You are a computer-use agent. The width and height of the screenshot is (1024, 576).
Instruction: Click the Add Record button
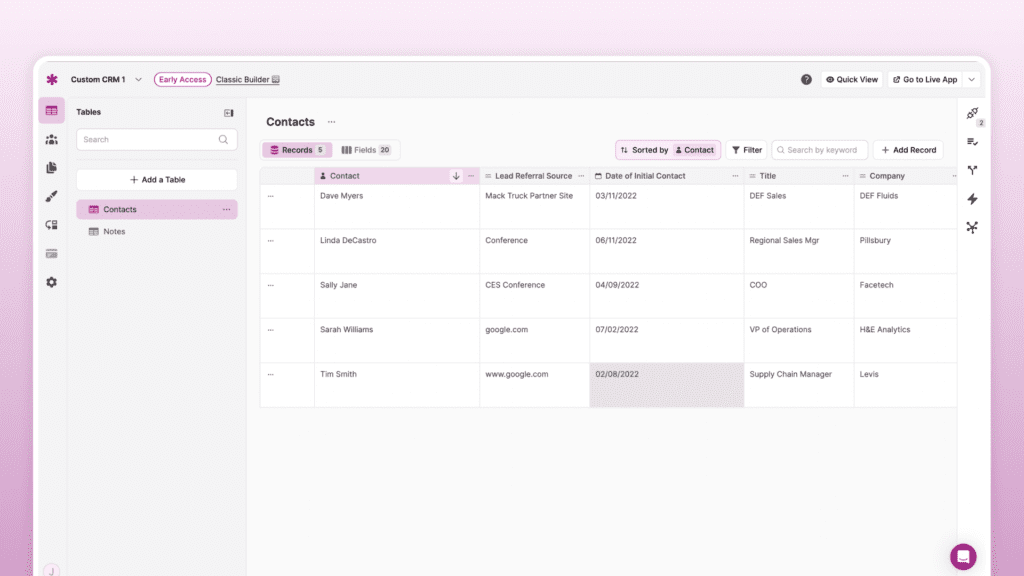pos(908,149)
